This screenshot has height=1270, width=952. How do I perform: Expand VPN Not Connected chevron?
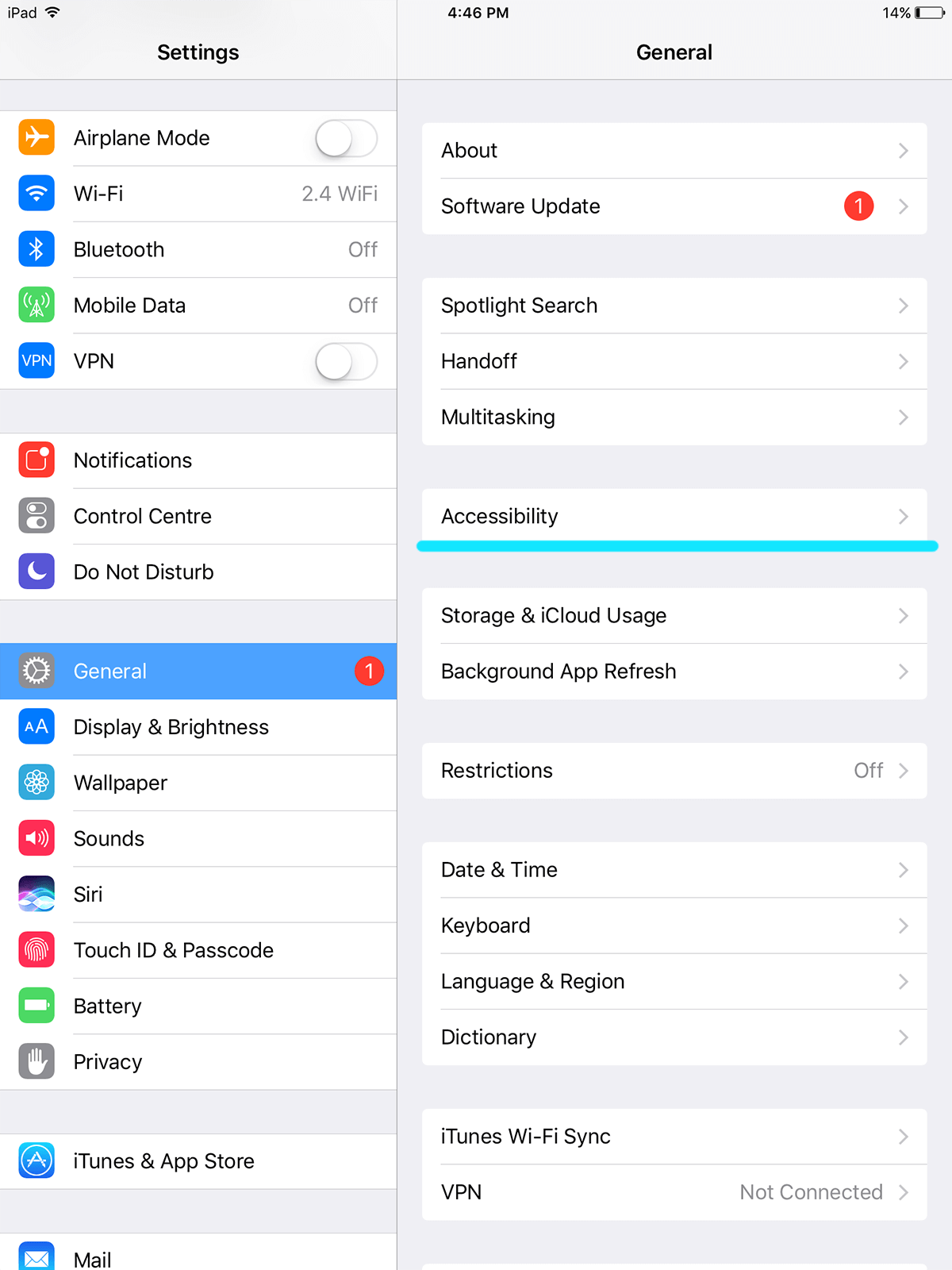[903, 1192]
